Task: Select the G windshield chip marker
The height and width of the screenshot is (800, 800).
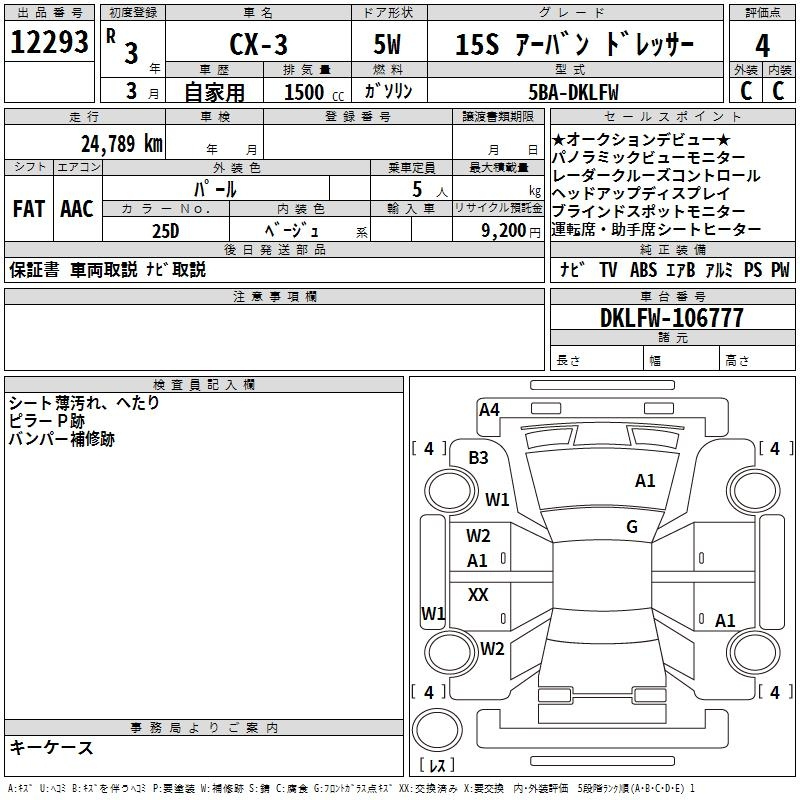Action: tap(632, 527)
